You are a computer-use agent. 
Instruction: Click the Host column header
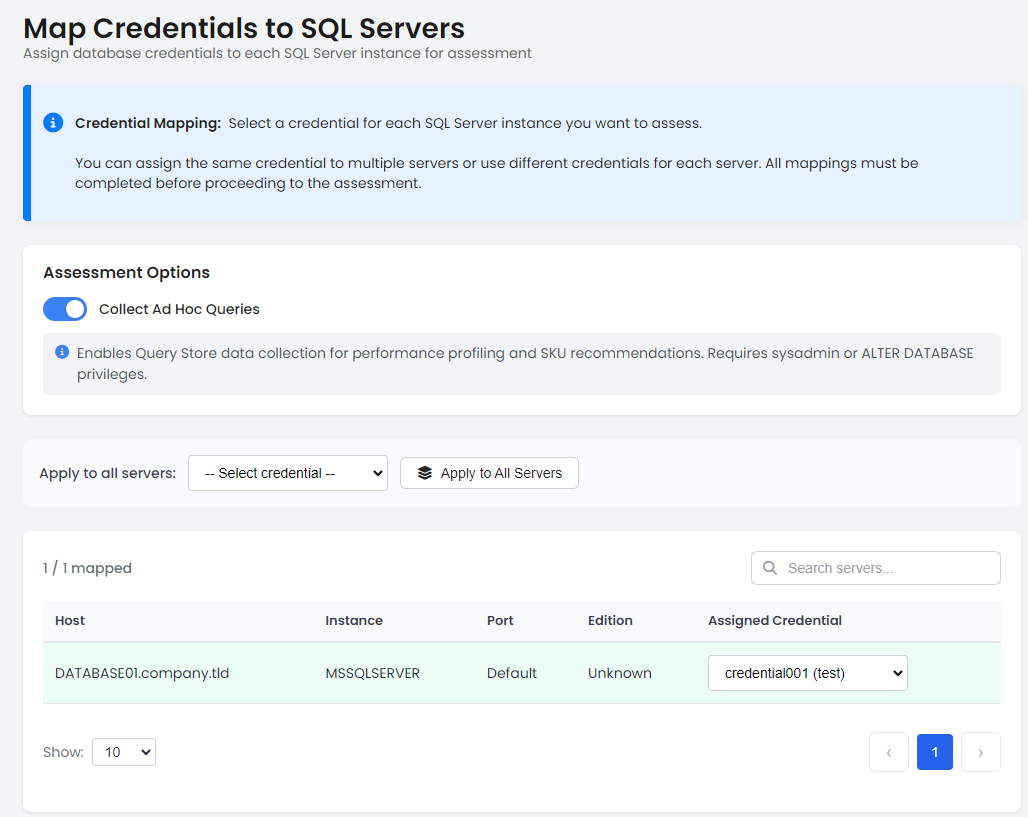[x=70, y=620]
